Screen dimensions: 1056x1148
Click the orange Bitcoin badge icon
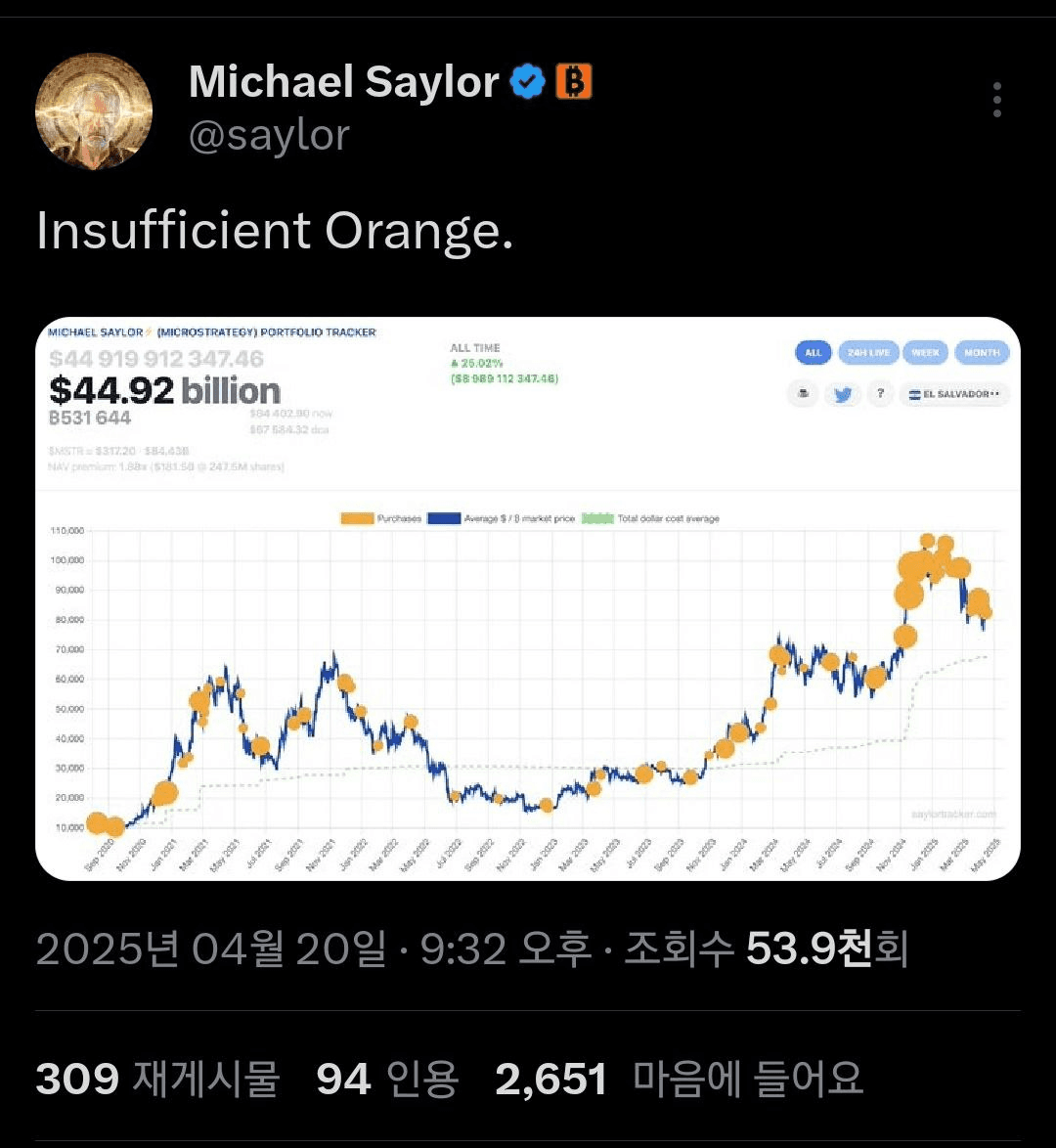point(574,82)
